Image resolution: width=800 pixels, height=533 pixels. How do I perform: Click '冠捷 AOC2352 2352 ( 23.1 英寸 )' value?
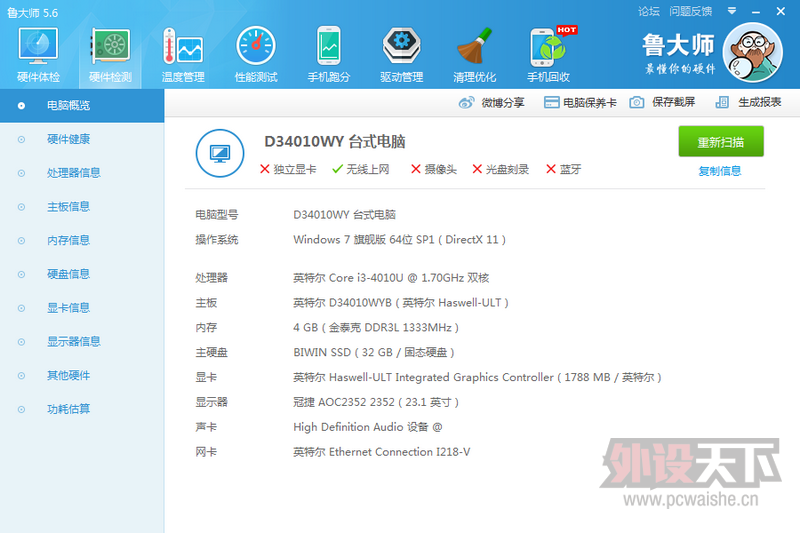point(376,402)
